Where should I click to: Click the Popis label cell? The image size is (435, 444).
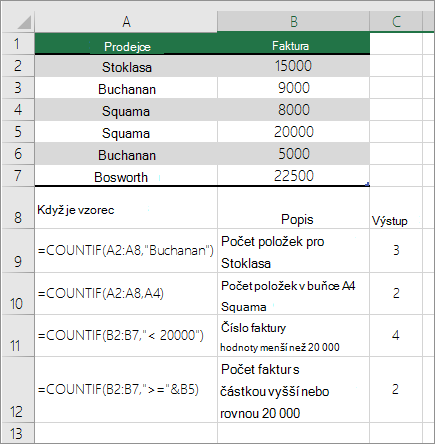click(293, 208)
